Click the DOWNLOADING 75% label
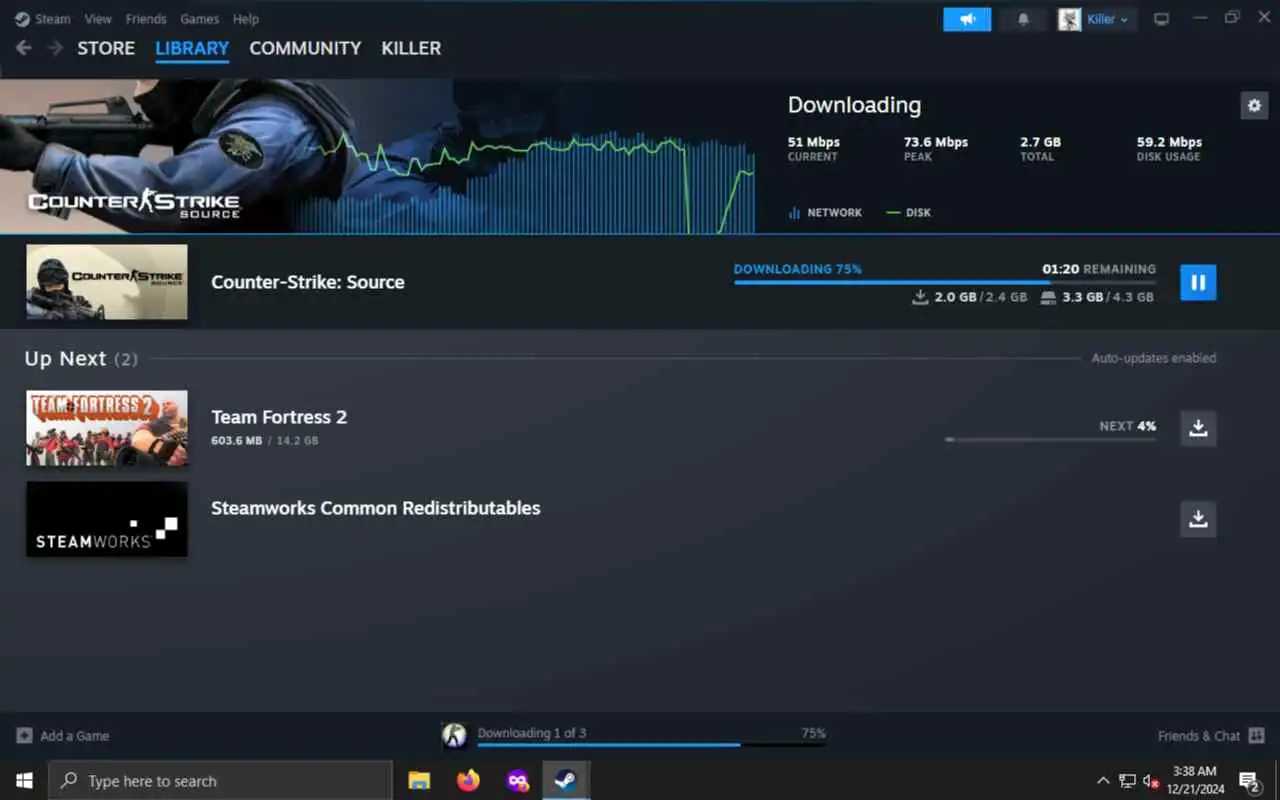Image resolution: width=1280 pixels, height=800 pixels. click(x=798, y=269)
